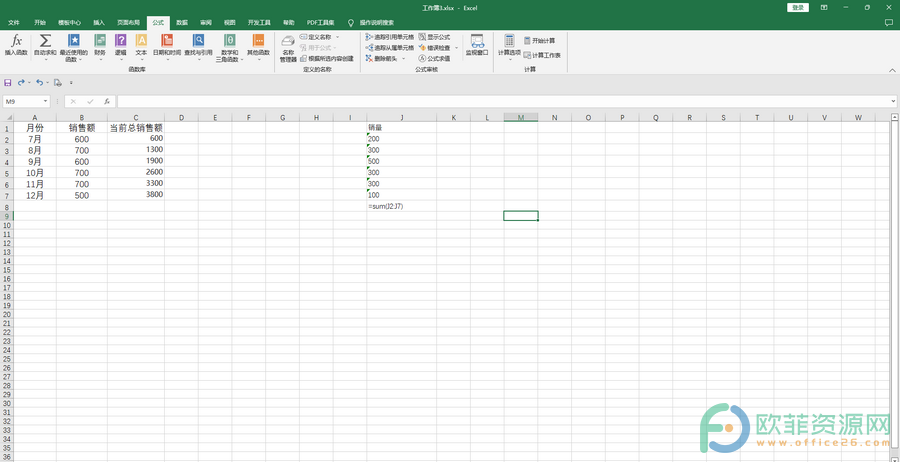Expand the Name Box dropdown arrow
This screenshot has width=900, height=462.
(x=45, y=102)
